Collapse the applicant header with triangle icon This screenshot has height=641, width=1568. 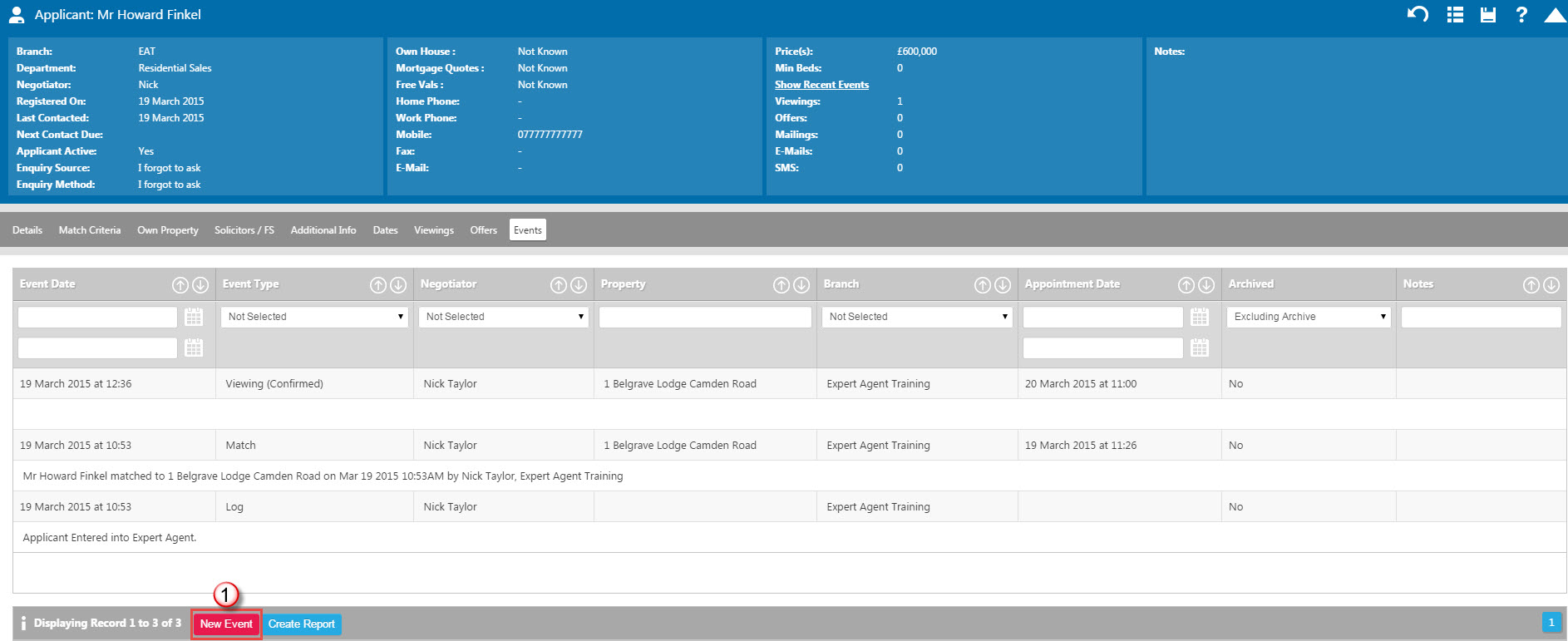click(1555, 14)
